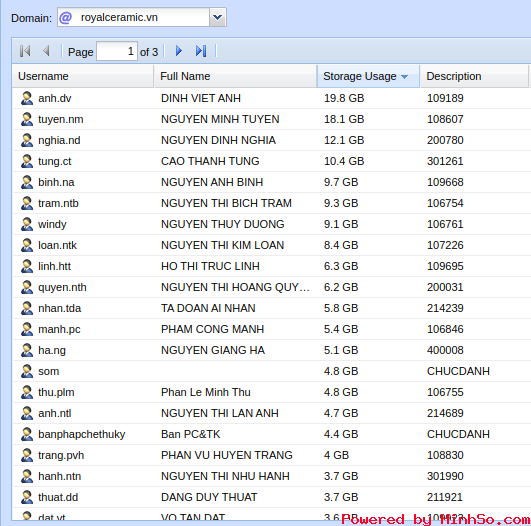Screen dimensions: 531x526
Task: Click the user icon for ha.ng
Action: (27, 350)
